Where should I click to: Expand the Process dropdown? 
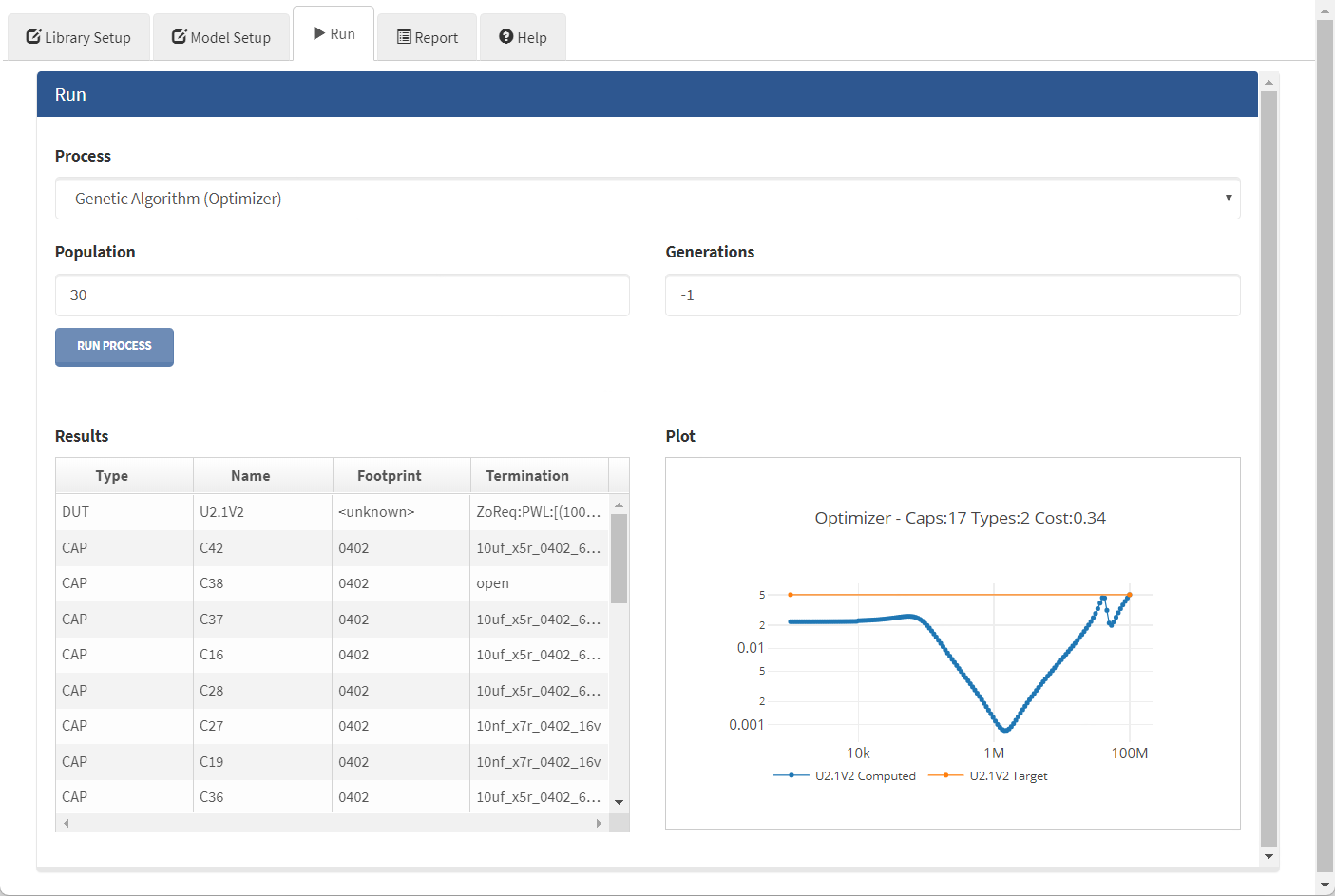(647, 199)
